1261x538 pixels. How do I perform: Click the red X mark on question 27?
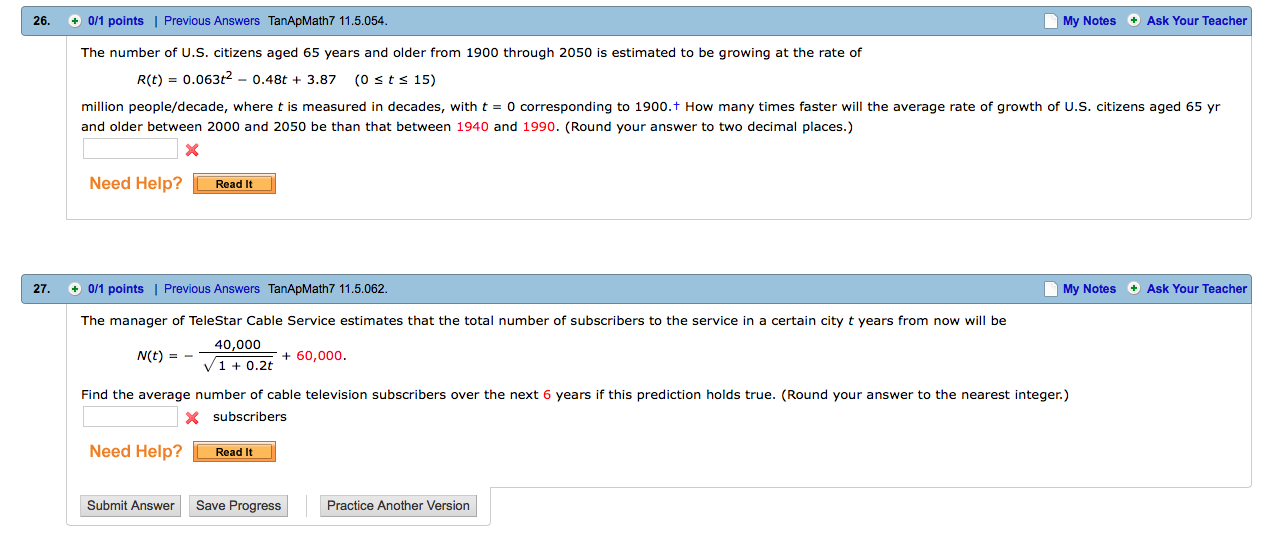pos(192,418)
